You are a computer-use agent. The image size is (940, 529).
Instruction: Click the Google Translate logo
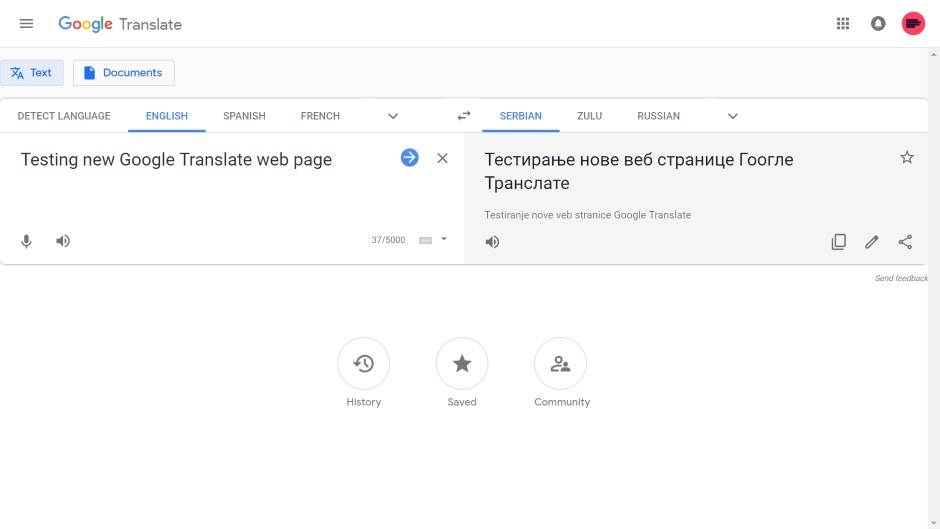[120, 24]
